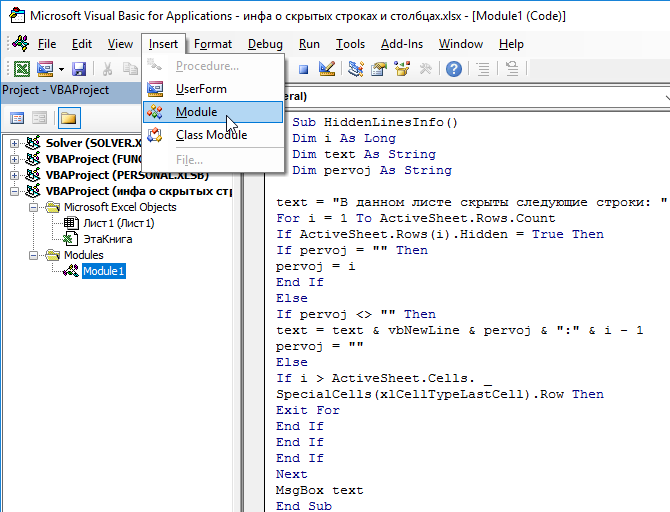Select ЭтаКнига in the project tree
This screenshot has width=670, height=512.
click(x=107, y=239)
